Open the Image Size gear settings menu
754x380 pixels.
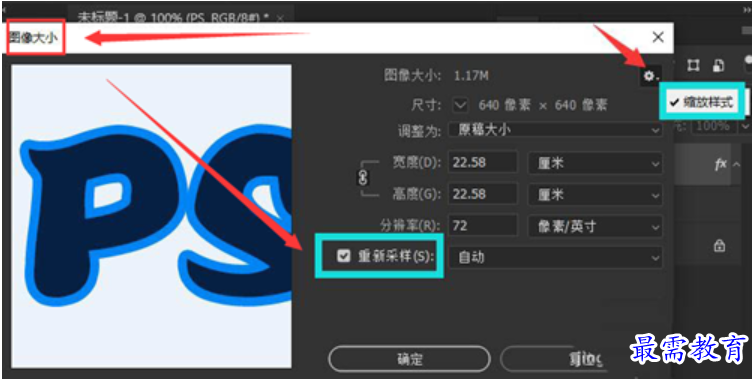point(650,76)
